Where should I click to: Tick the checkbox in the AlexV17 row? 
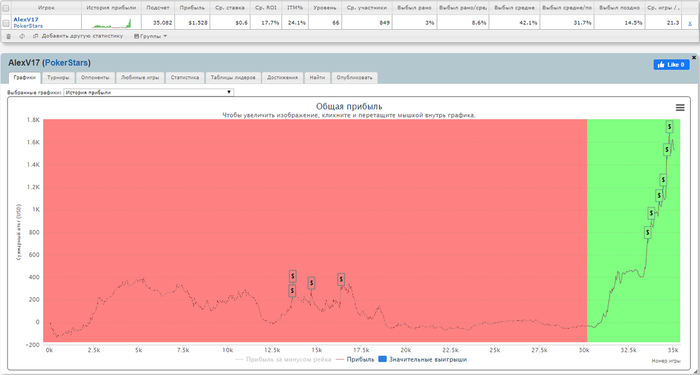6,22
